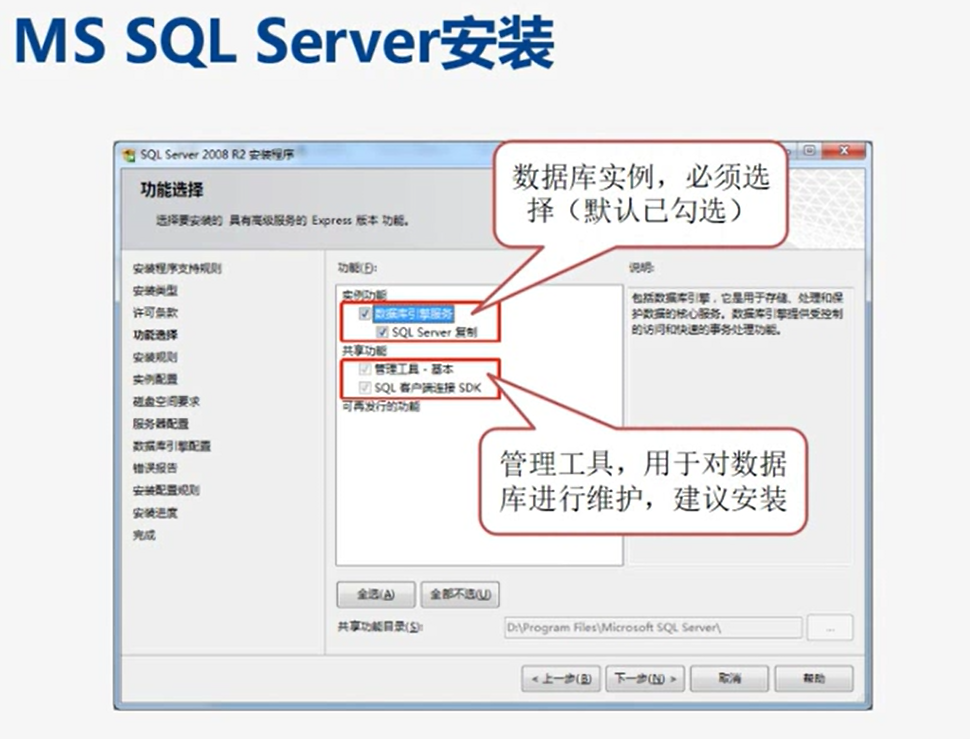Uncheck the SQL Server 复制 checkbox
This screenshot has width=970, height=739.
(383, 331)
